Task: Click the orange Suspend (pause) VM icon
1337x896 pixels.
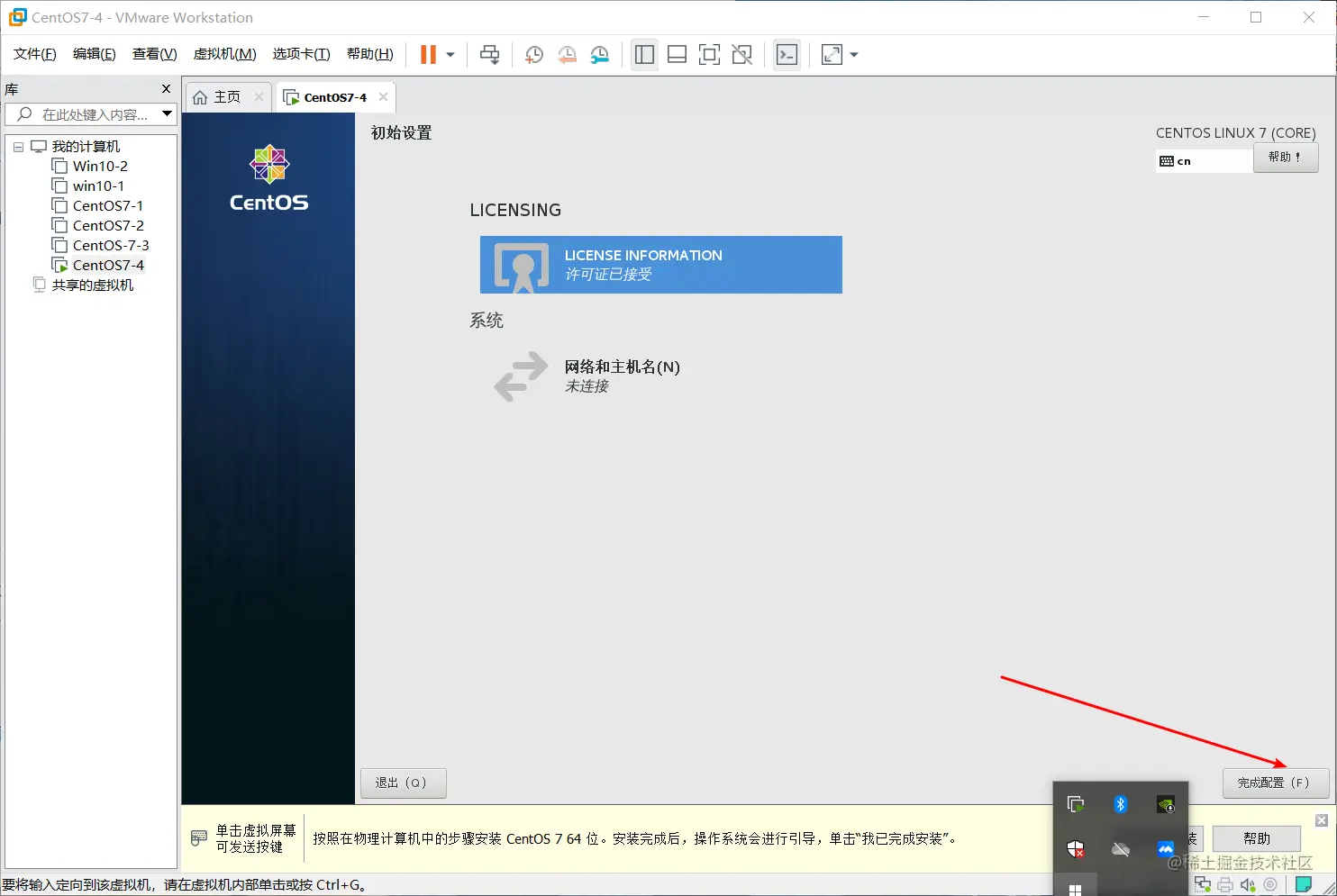Action: click(x=428, y=54)
